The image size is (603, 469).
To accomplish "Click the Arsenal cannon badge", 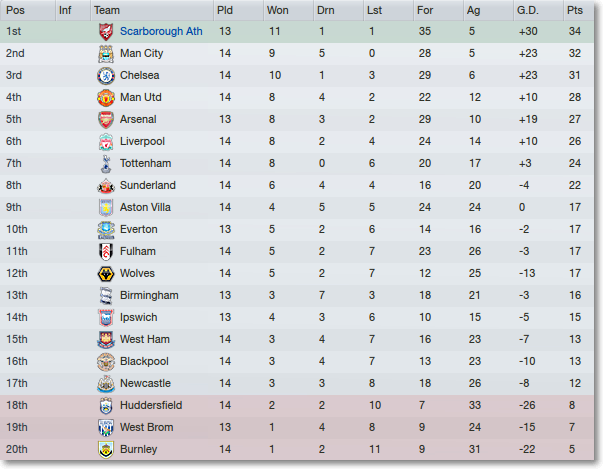I will (x=106, y=120).
